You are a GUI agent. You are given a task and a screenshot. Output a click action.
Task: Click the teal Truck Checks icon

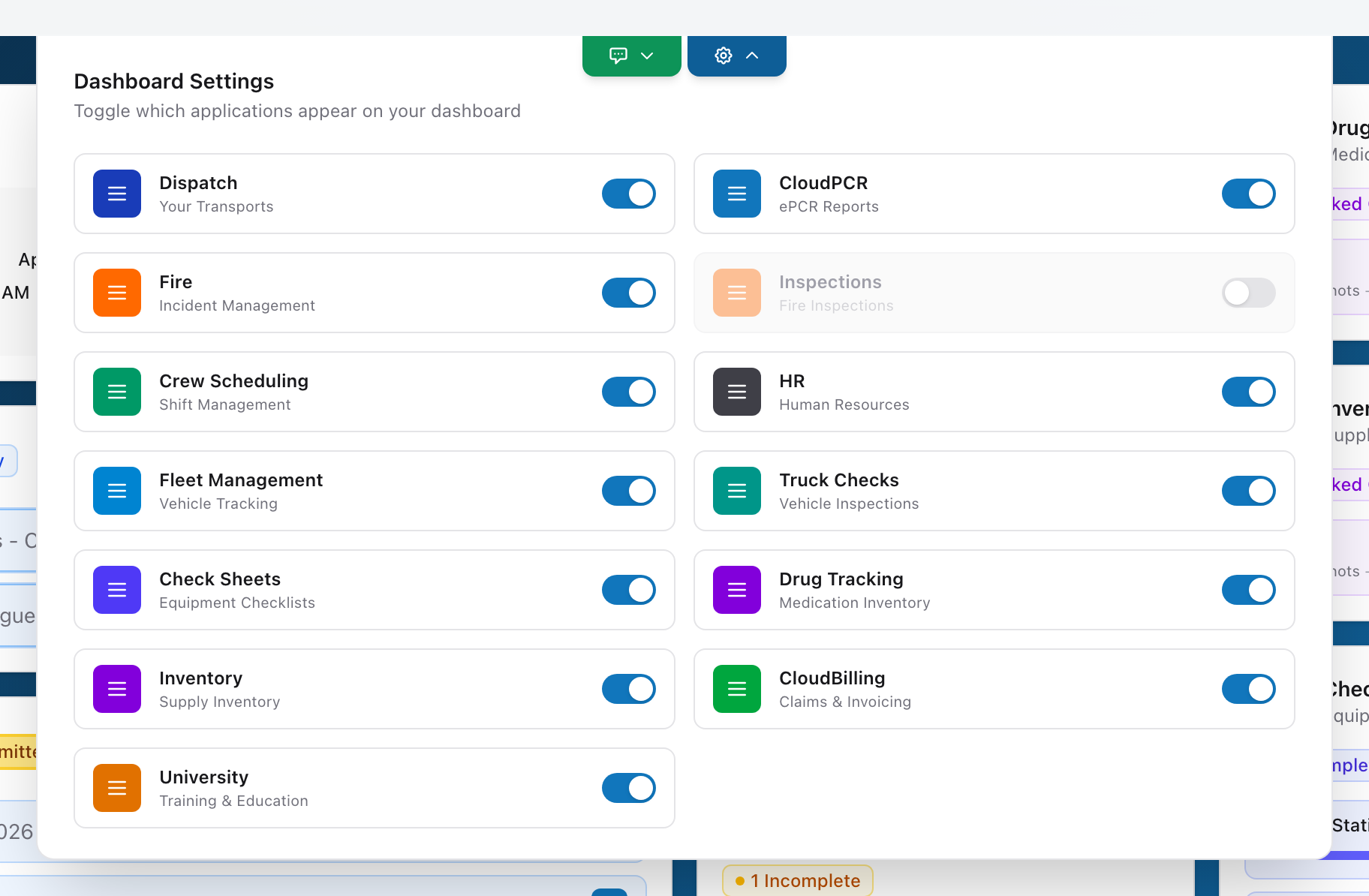click(737, 491)
